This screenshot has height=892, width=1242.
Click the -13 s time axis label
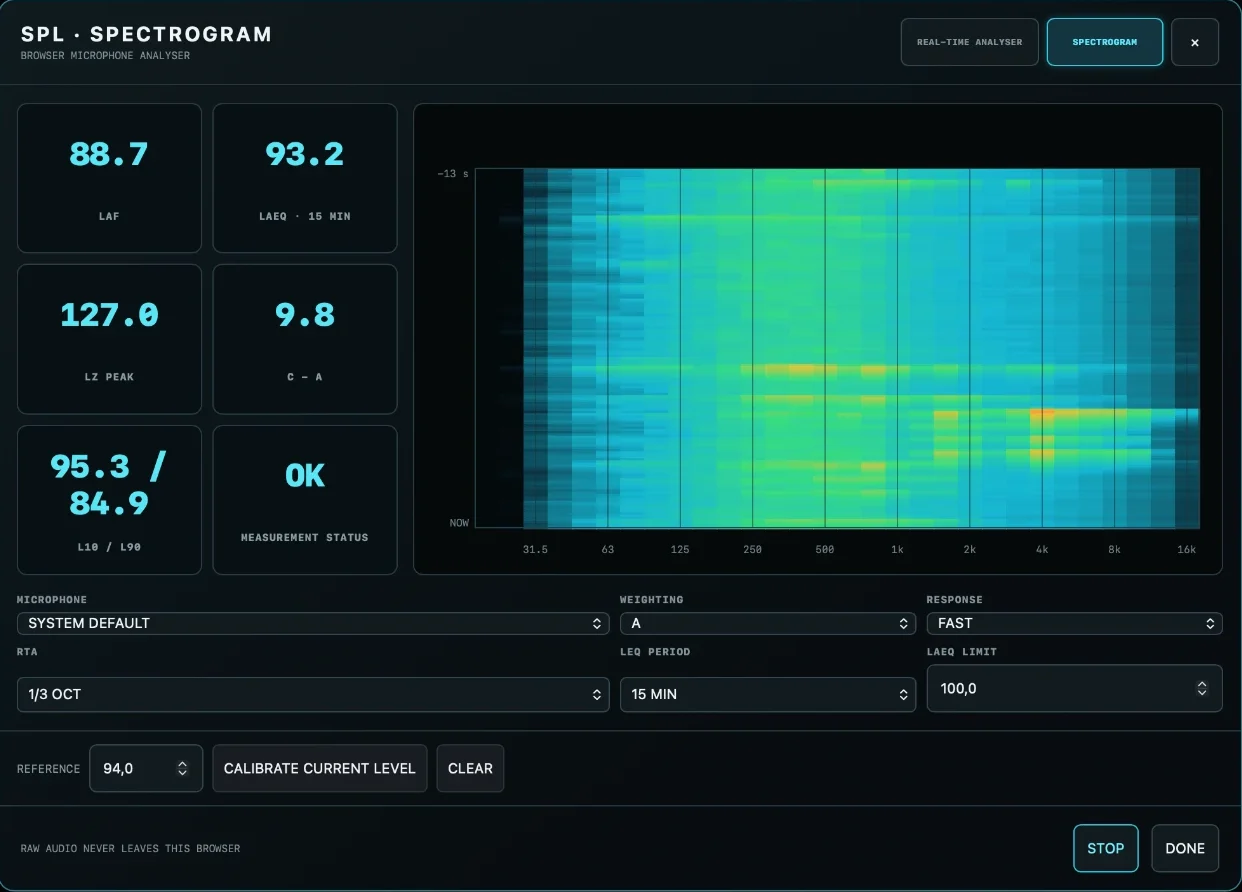[x=452, y=174]
